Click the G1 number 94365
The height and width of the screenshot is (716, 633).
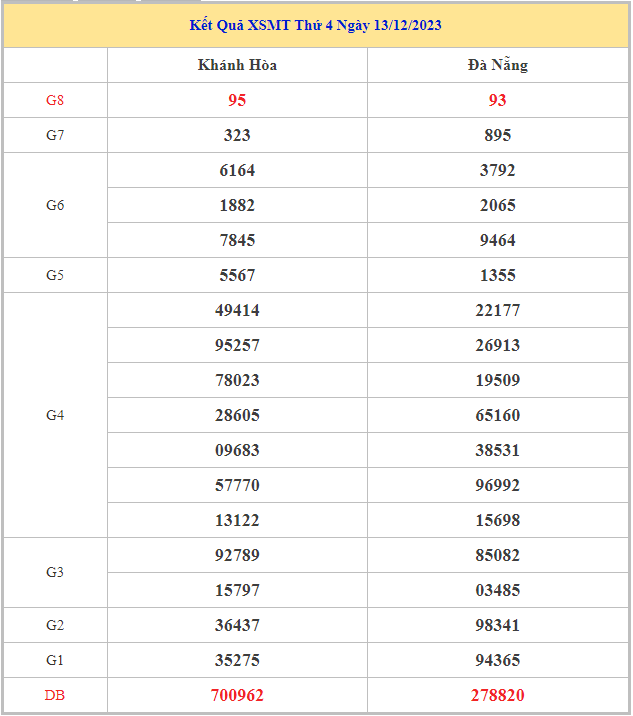click(x=497, y=660)
